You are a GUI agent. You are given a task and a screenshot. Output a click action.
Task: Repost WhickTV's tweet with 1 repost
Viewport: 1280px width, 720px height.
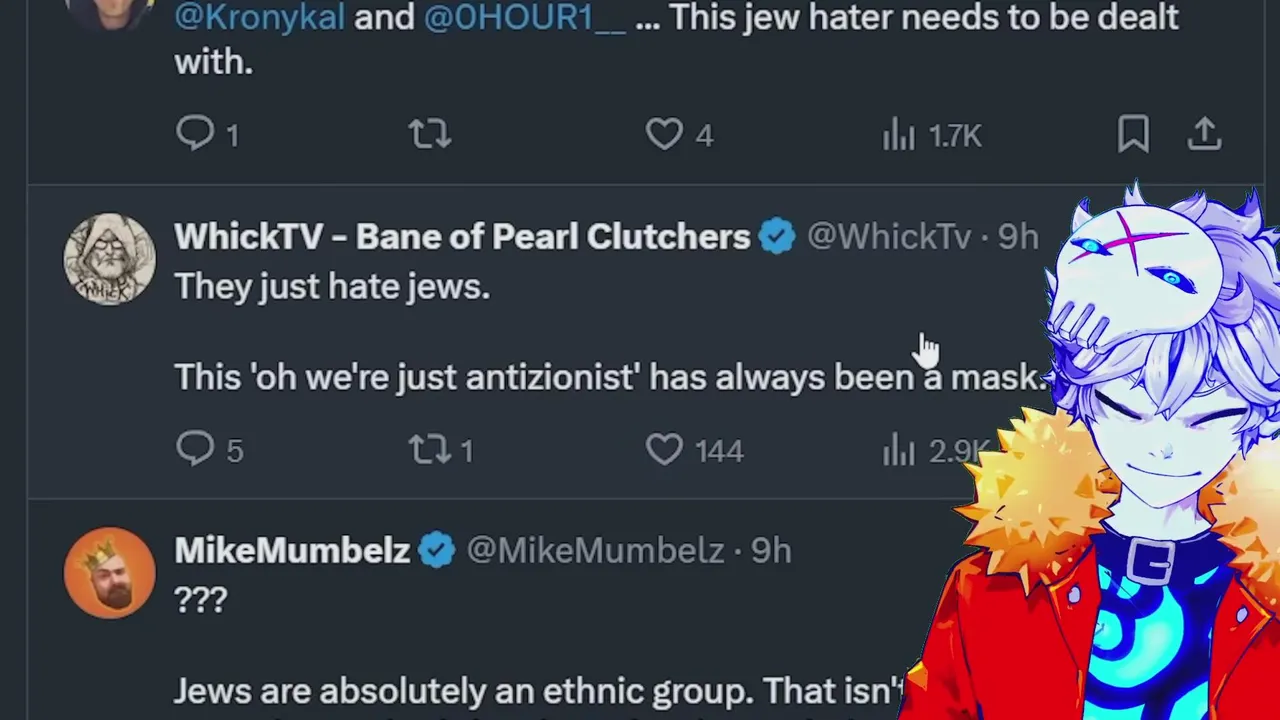click(x=430, y=449)
